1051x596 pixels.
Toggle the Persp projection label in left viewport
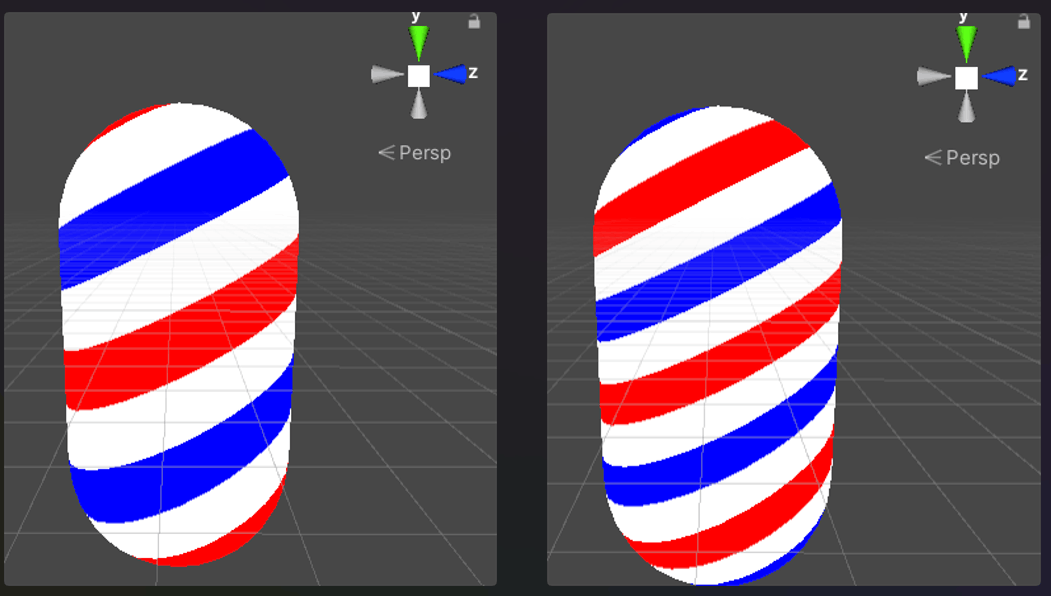pos(415,153)
